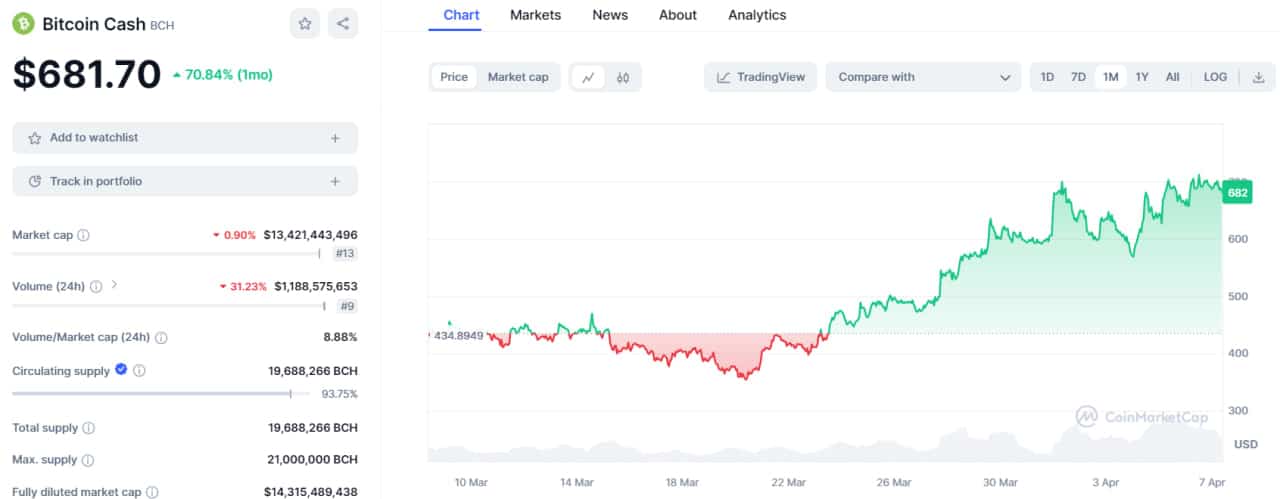Viewport: 1280px width, 499px height.
Task: Click the 8.88% volume ratio value
Action: pyautogui.click(x=340, y=337)
